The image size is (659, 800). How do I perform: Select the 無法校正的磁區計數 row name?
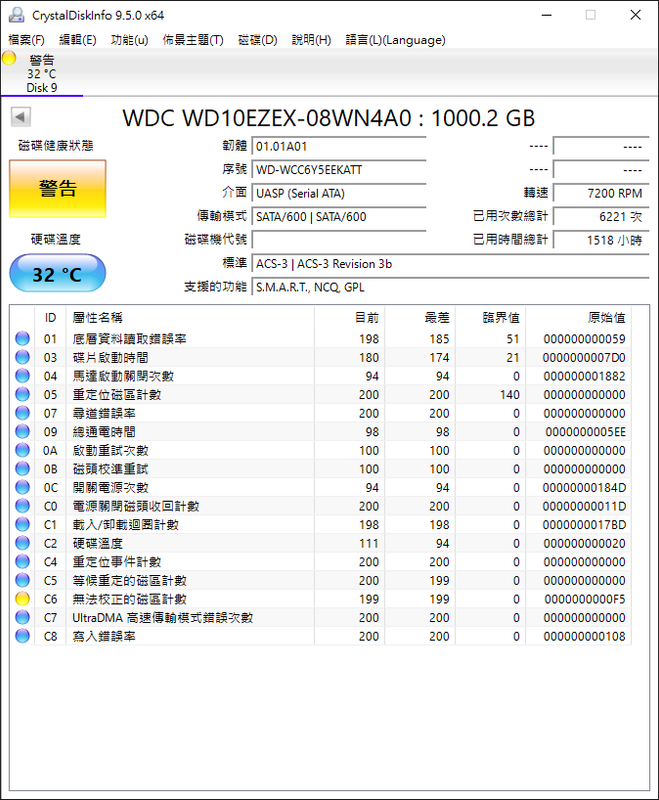click(130, 599)
